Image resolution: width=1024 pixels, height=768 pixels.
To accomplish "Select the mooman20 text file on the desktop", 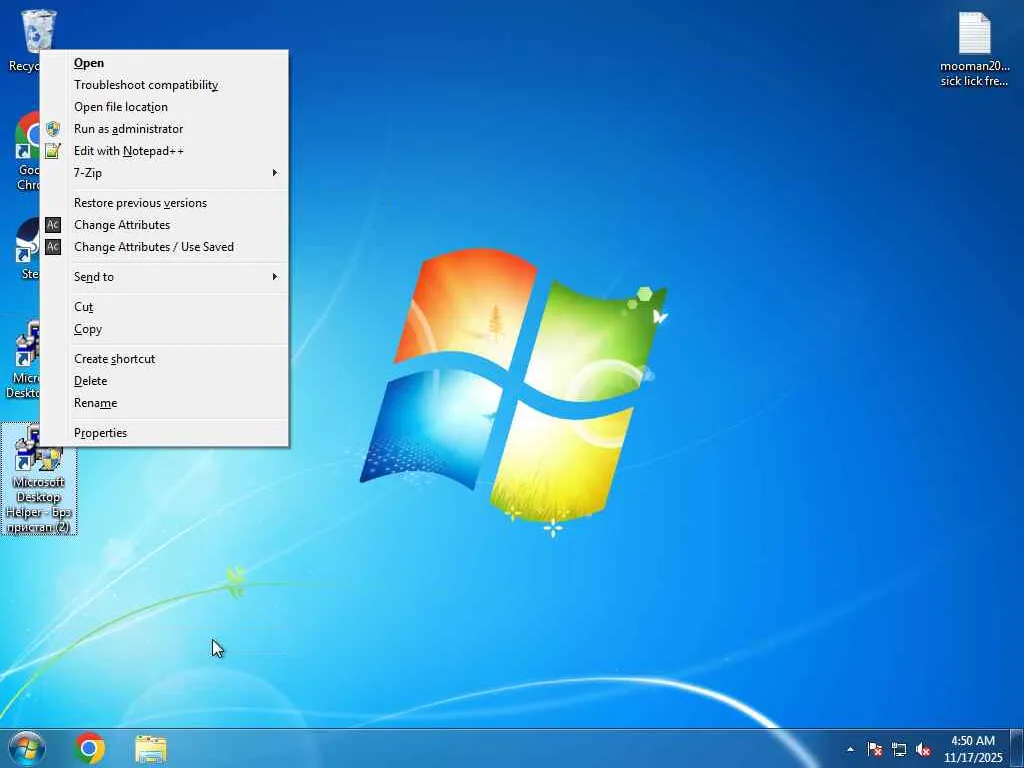I will [974, 50].
